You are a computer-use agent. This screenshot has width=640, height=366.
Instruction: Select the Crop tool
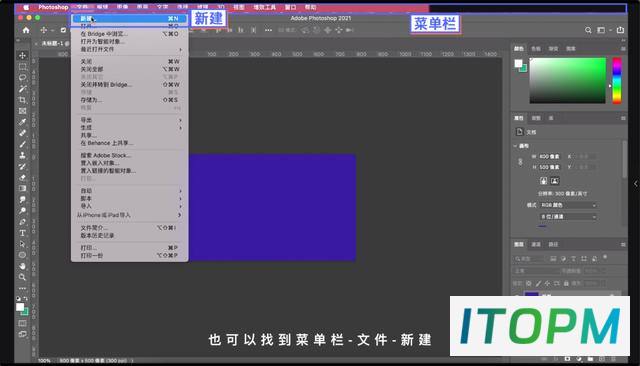22,100
